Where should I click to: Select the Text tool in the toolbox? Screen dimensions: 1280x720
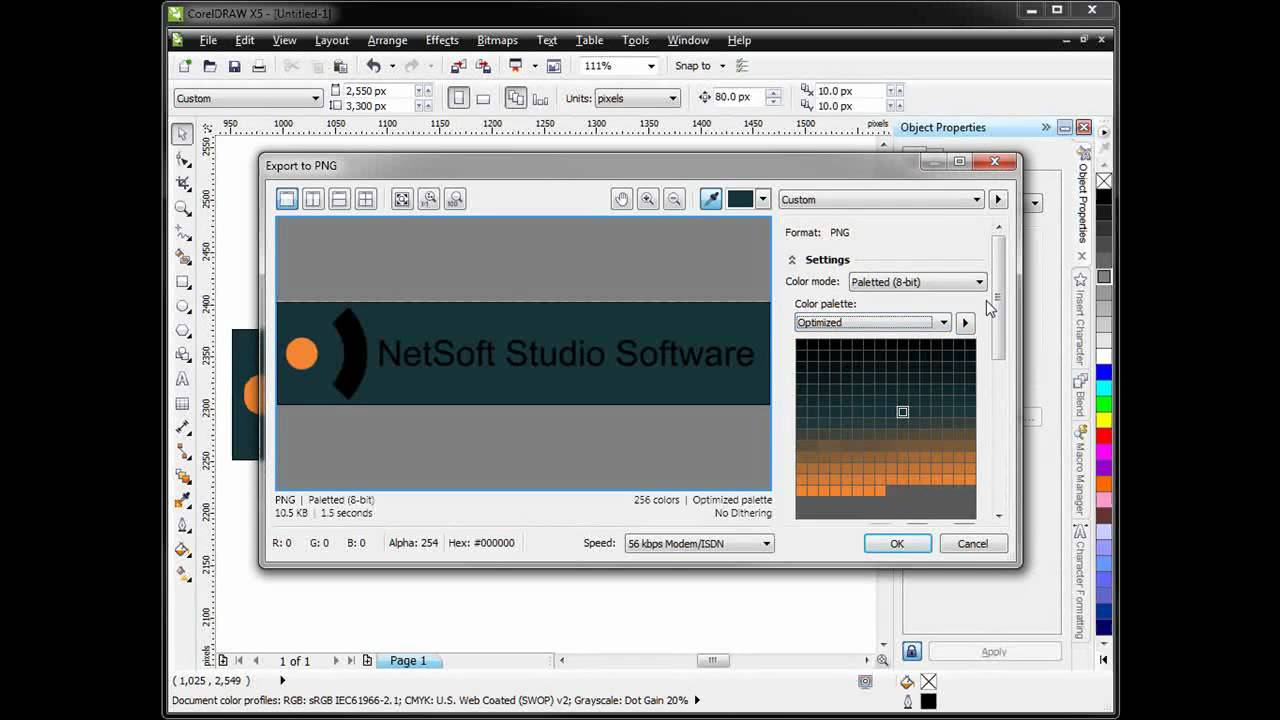coord(183,379)
